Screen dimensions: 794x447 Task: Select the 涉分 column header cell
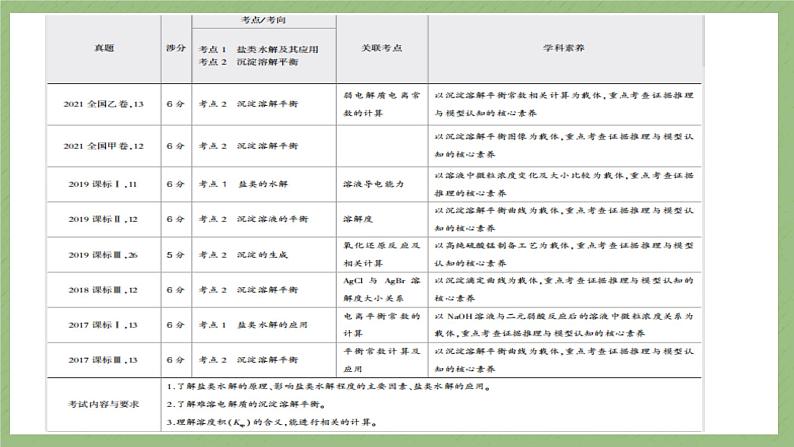174,48
